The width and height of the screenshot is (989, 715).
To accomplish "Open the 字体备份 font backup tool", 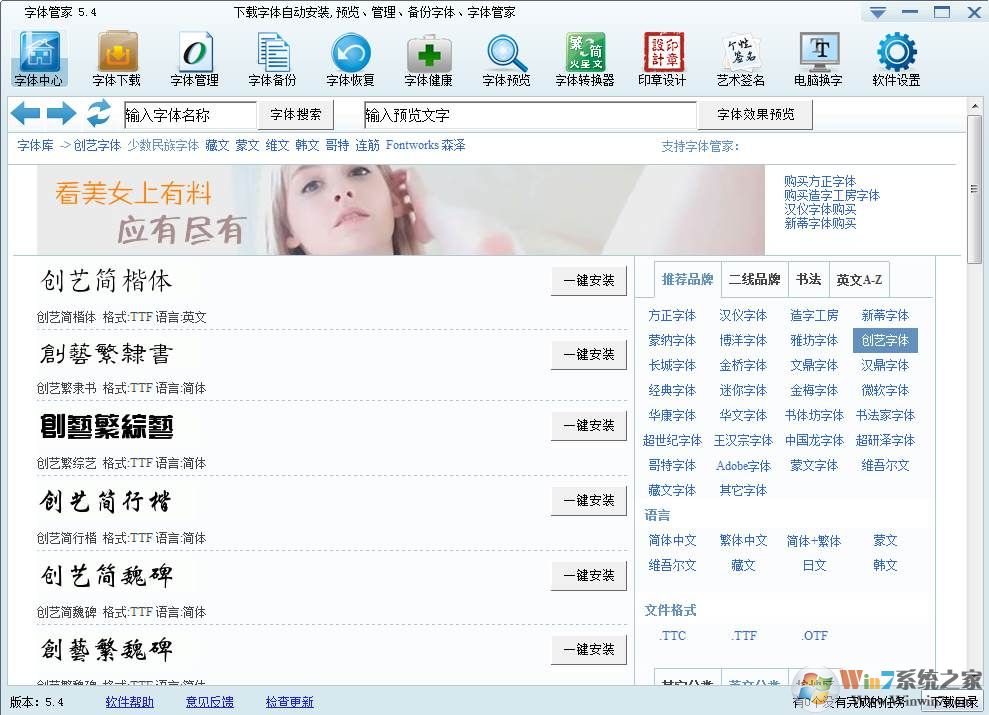I will 273,59.
